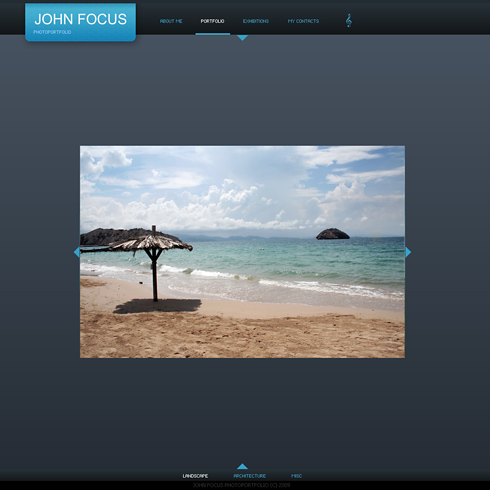Click the Photoportfolio subtitle in the logo

point(52,32)
